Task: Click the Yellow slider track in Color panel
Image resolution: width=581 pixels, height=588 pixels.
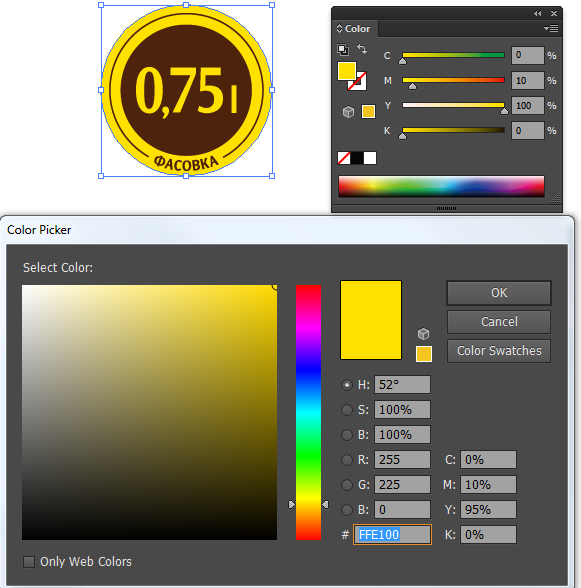Action: (453, 105)
